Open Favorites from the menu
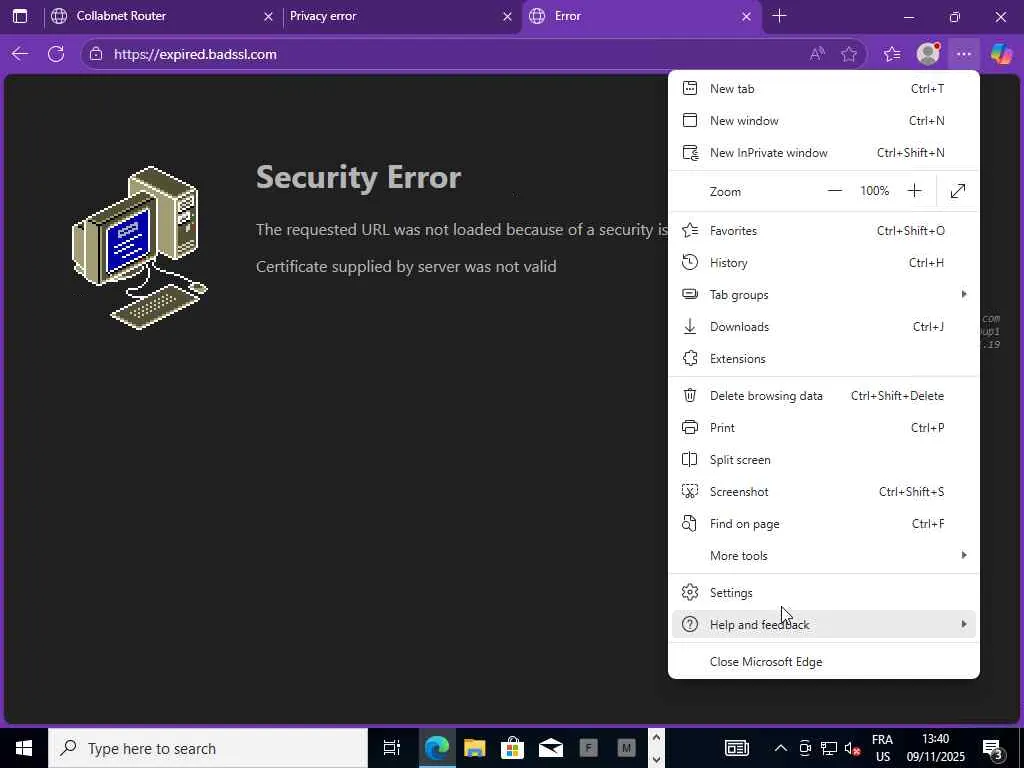This screenshot has height=768, width=1024. tap(824, 231)
